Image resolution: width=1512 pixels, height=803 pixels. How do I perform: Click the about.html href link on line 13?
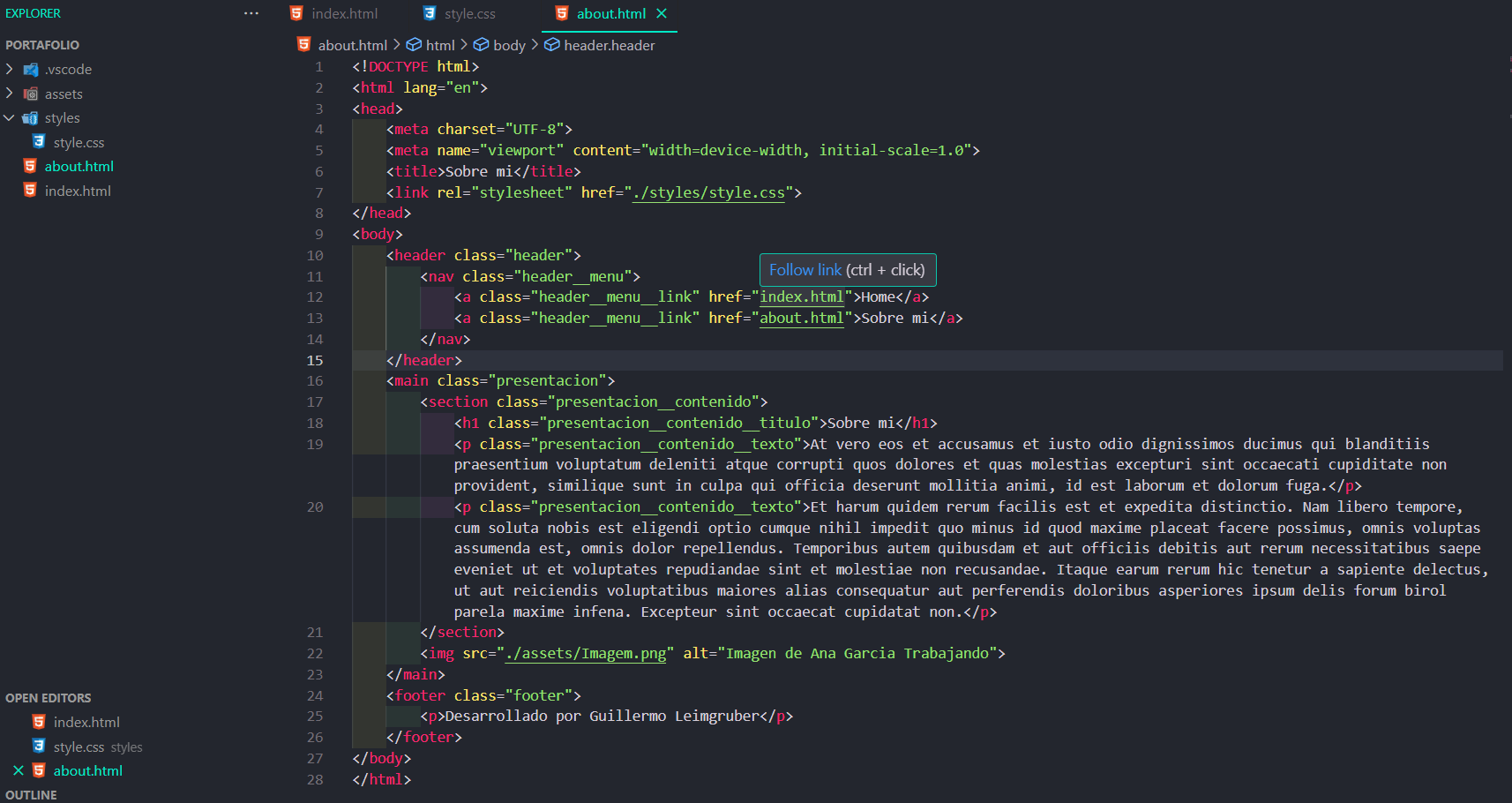[802, 318]
